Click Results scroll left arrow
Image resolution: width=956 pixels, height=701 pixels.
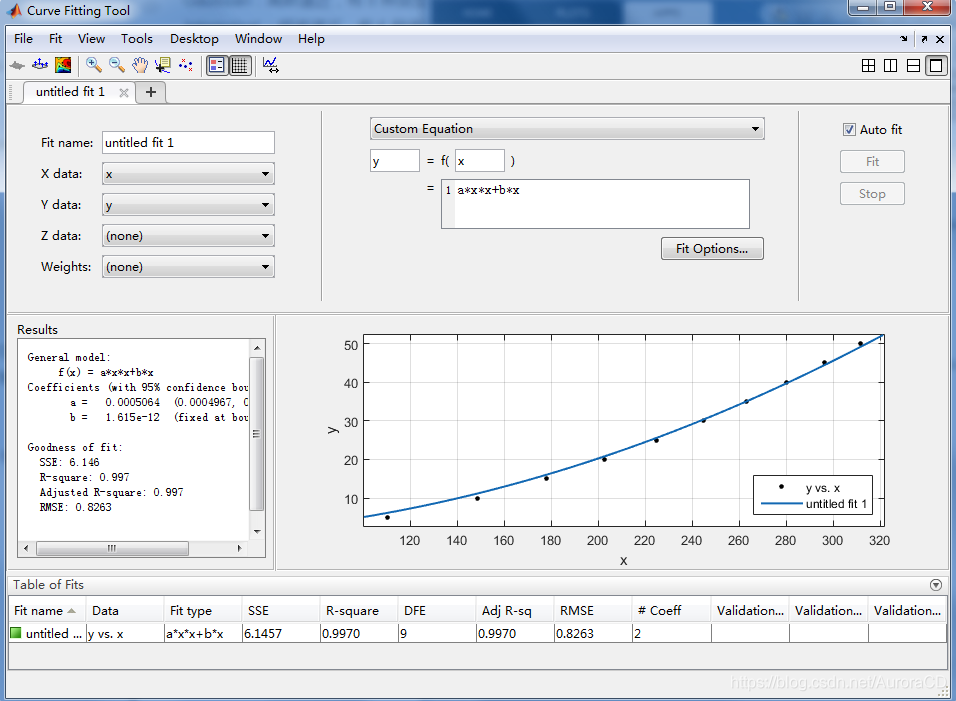click(x=26, y=549)
